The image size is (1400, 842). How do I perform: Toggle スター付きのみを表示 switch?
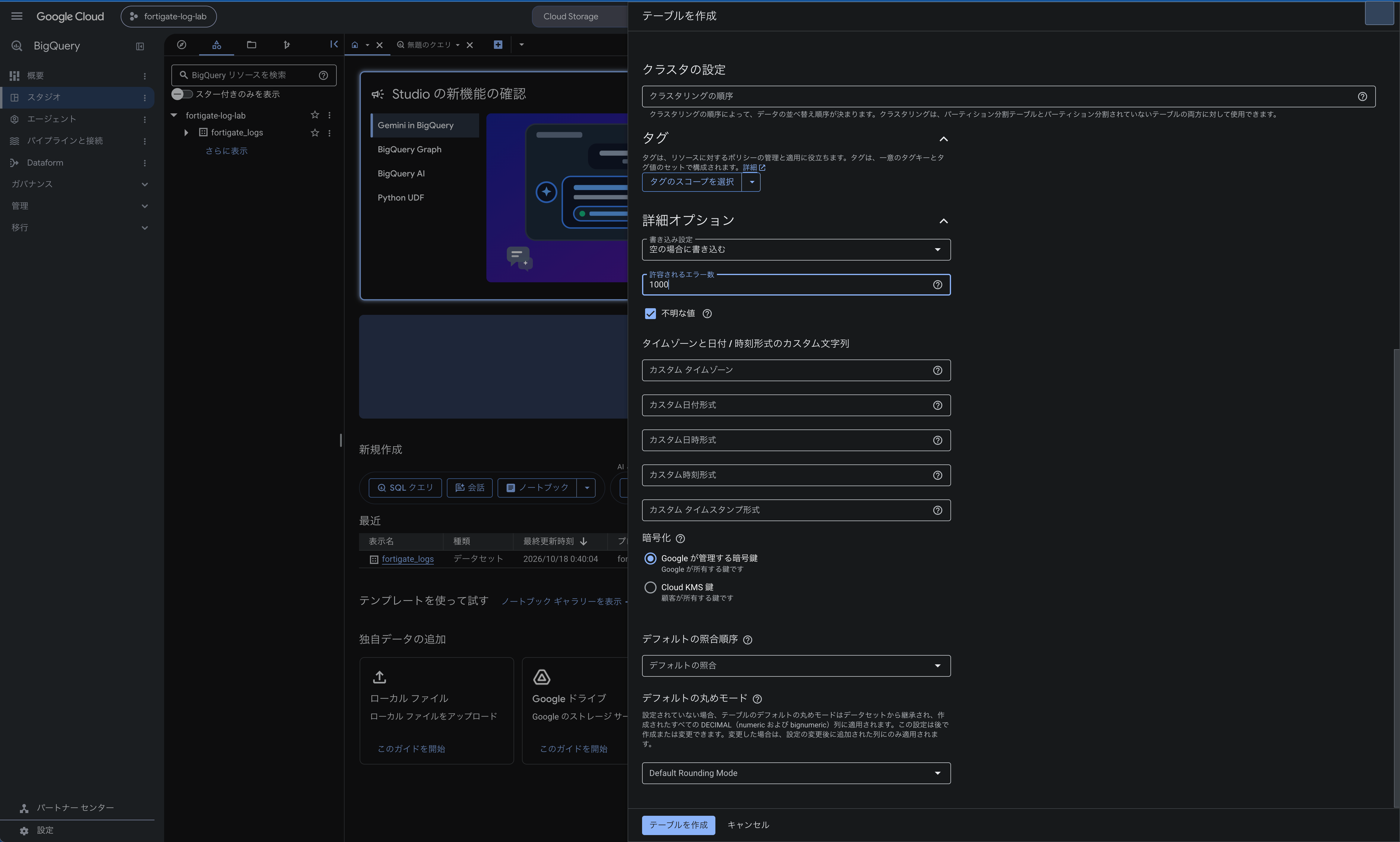(x=182, y=94)
